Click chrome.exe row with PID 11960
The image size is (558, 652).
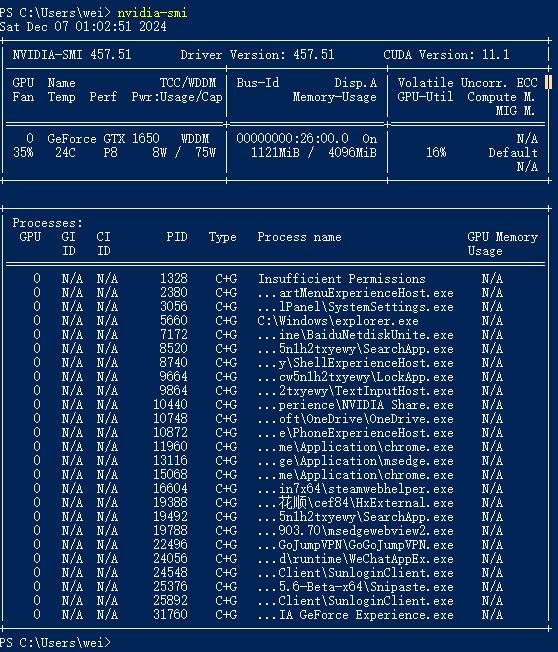(x=275, y=447)
